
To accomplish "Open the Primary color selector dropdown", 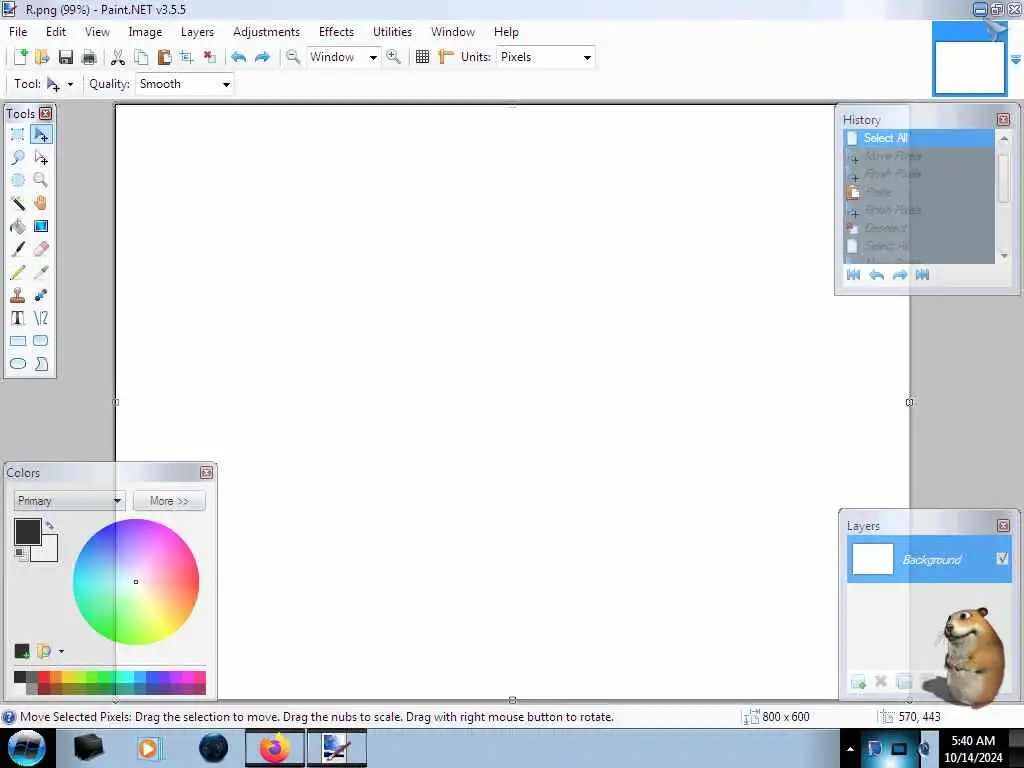I will point(69,501).
